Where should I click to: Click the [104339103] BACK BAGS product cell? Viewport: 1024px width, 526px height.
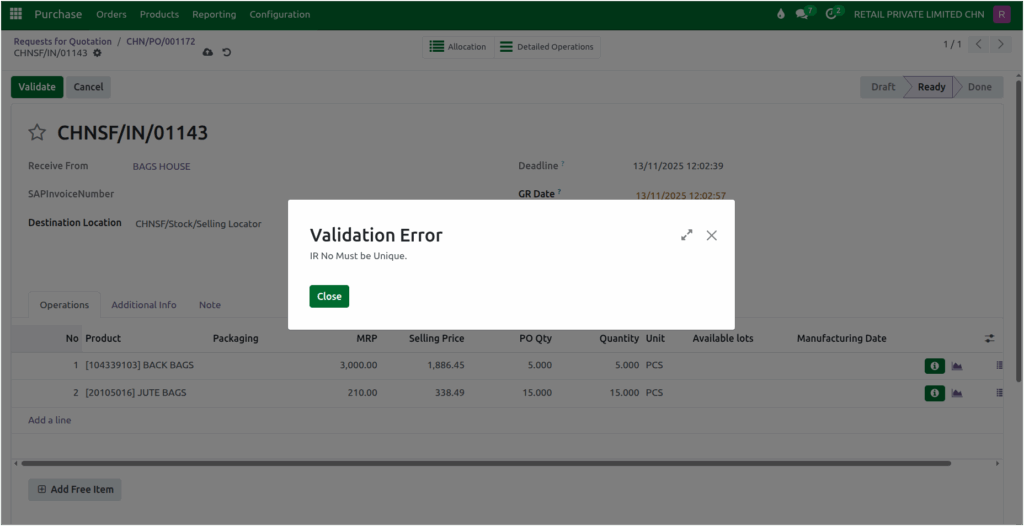coord(139,365)
